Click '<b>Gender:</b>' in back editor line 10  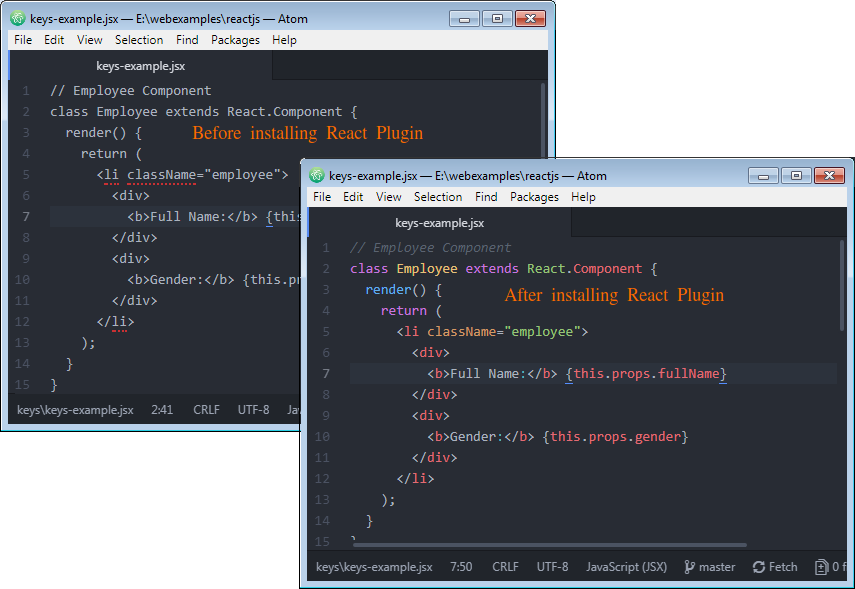180,280
